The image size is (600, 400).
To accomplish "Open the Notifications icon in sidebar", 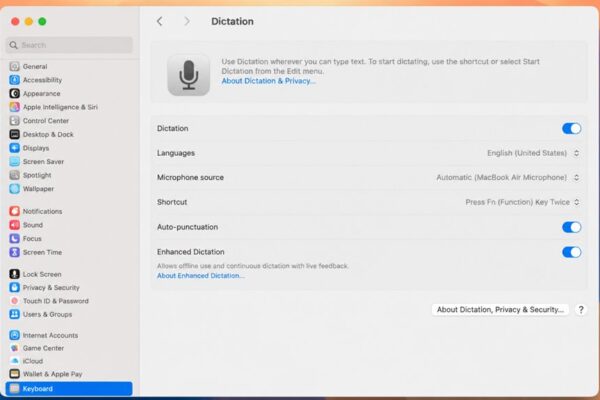I will [x=15, y=211].
